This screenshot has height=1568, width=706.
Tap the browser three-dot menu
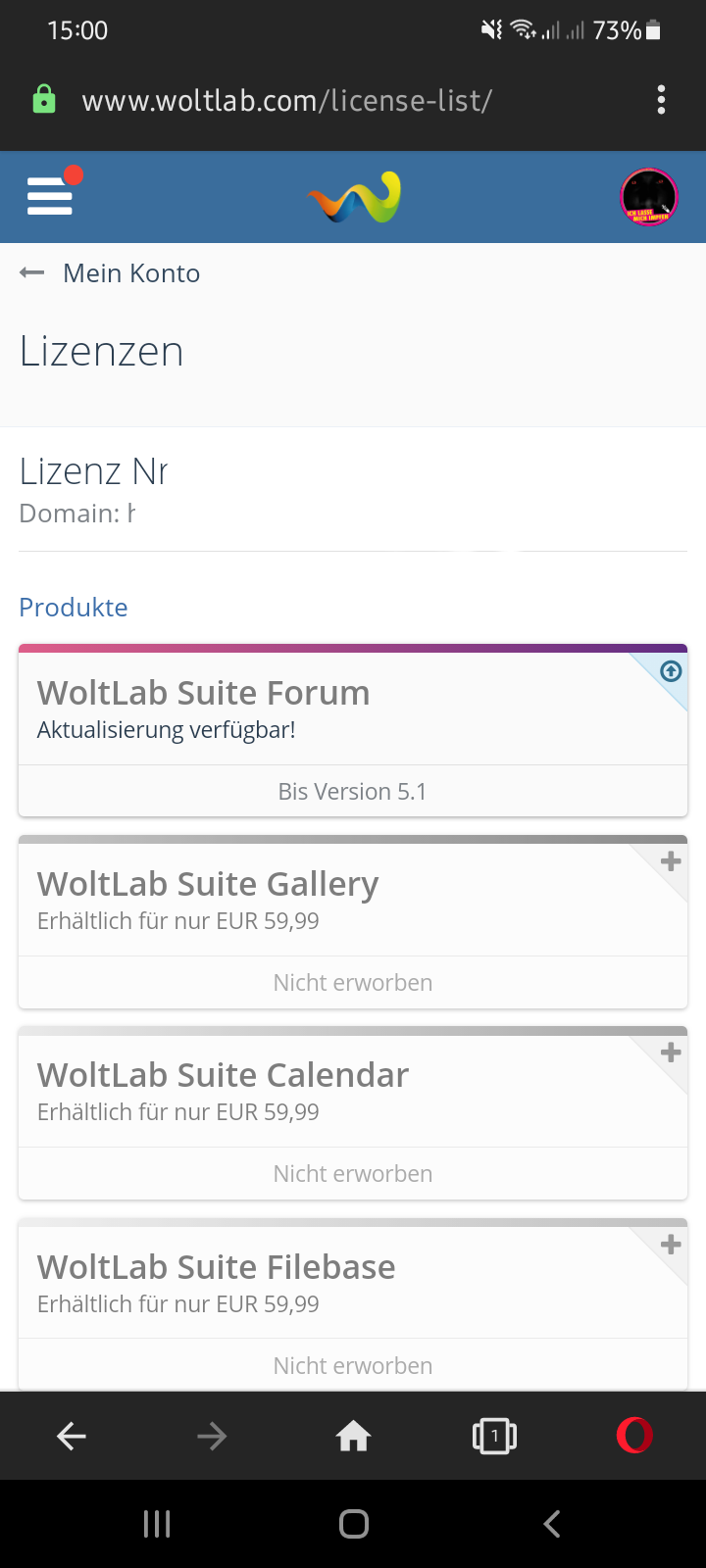click(661, 100)
